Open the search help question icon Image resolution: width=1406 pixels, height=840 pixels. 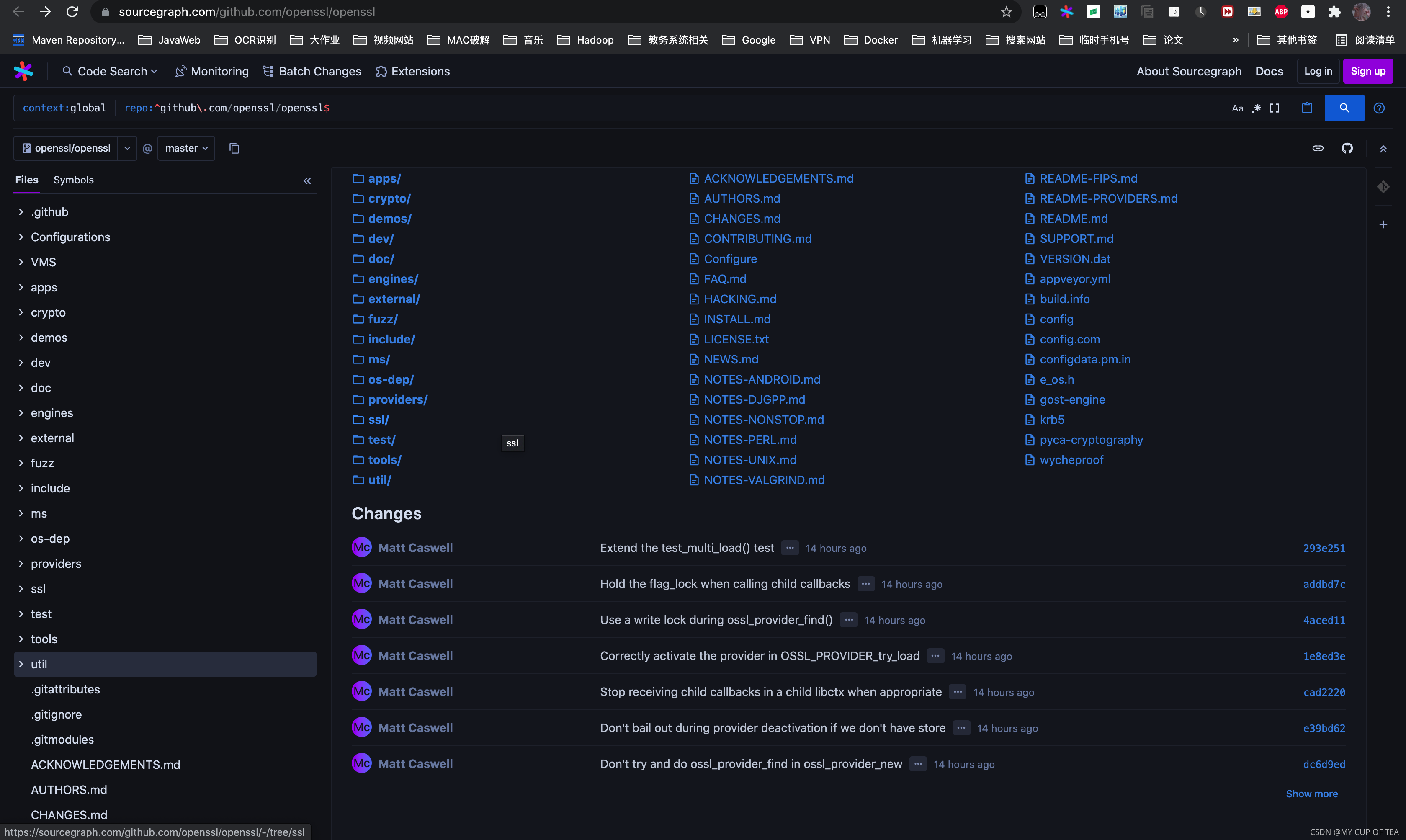[x=1379, y=108]
